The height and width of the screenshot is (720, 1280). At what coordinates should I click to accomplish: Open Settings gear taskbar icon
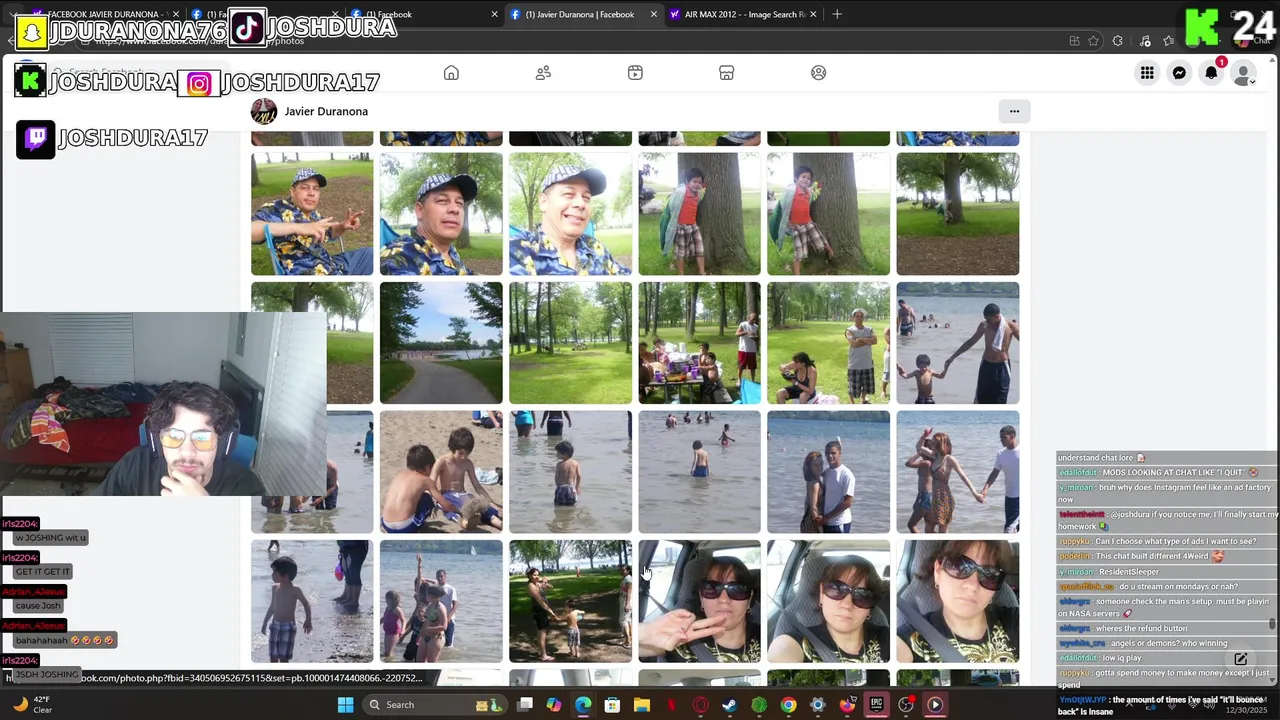coord(818,704)
